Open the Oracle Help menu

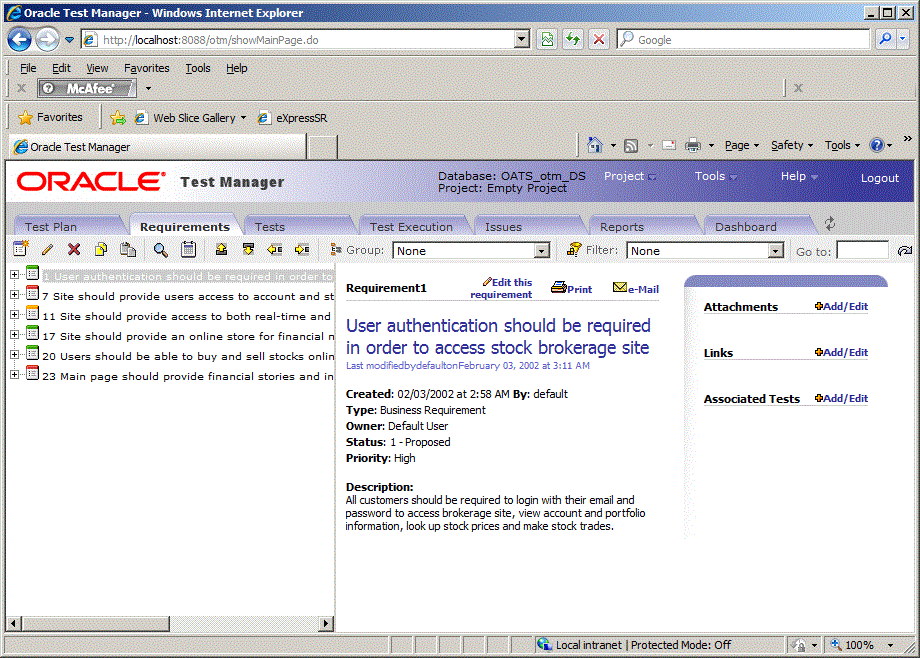(x=799, y=176)
